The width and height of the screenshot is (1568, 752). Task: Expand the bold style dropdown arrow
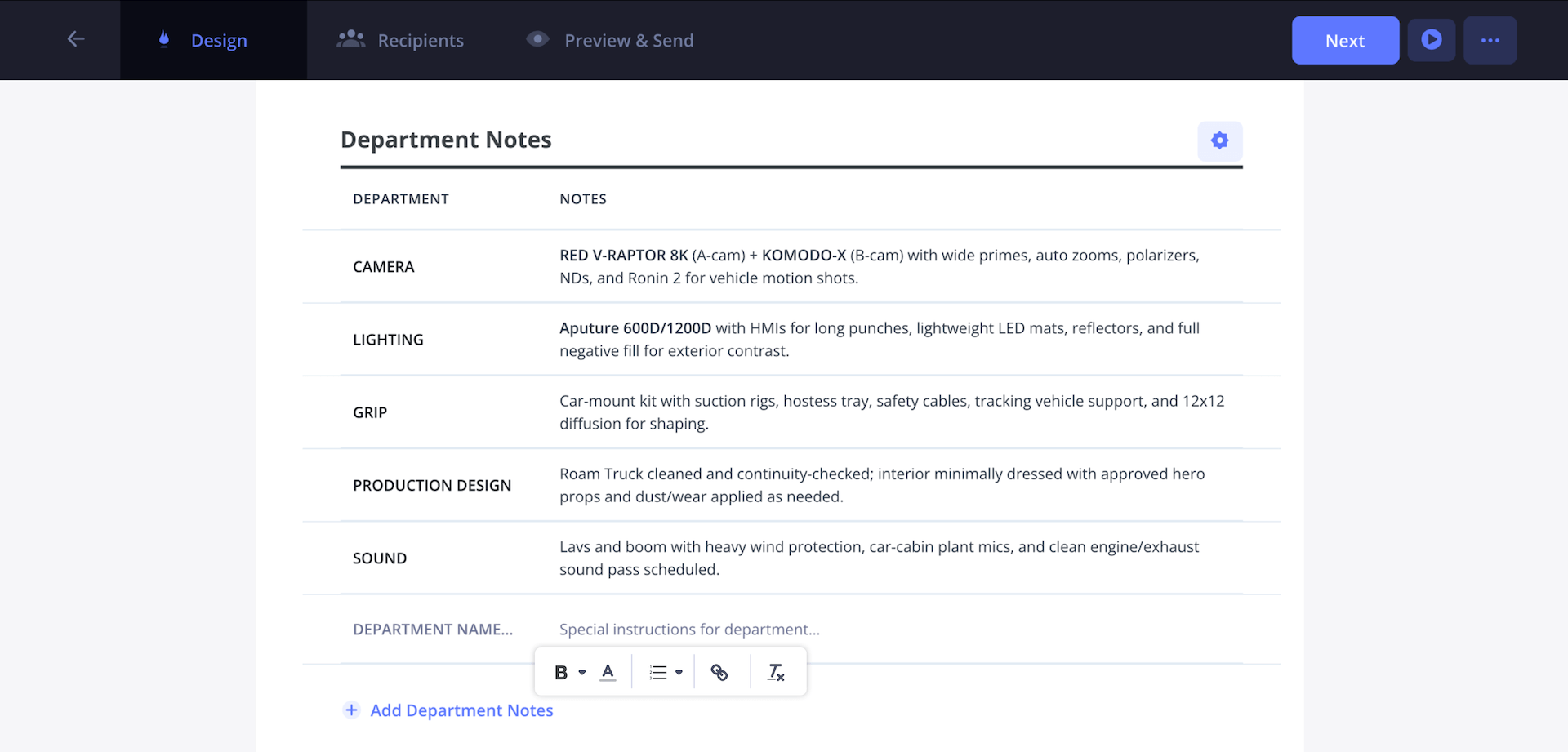[x=582, y=673]
